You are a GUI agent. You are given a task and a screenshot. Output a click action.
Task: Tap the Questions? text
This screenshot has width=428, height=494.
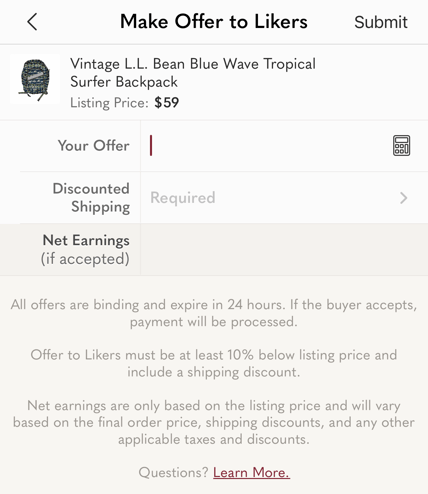[x=173, y=473]
